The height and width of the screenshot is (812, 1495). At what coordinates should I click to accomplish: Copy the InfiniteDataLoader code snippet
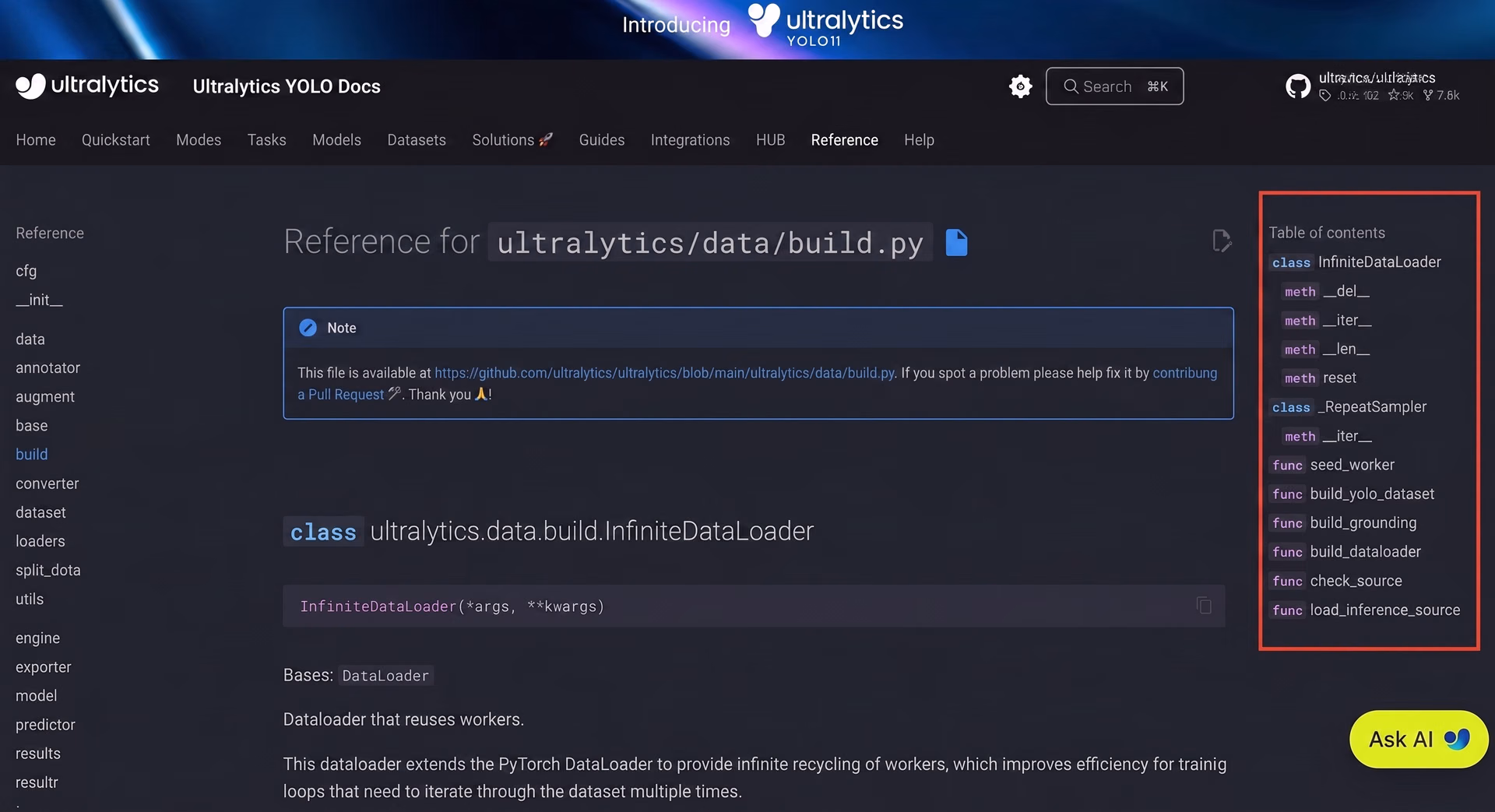pos(1204,606)
